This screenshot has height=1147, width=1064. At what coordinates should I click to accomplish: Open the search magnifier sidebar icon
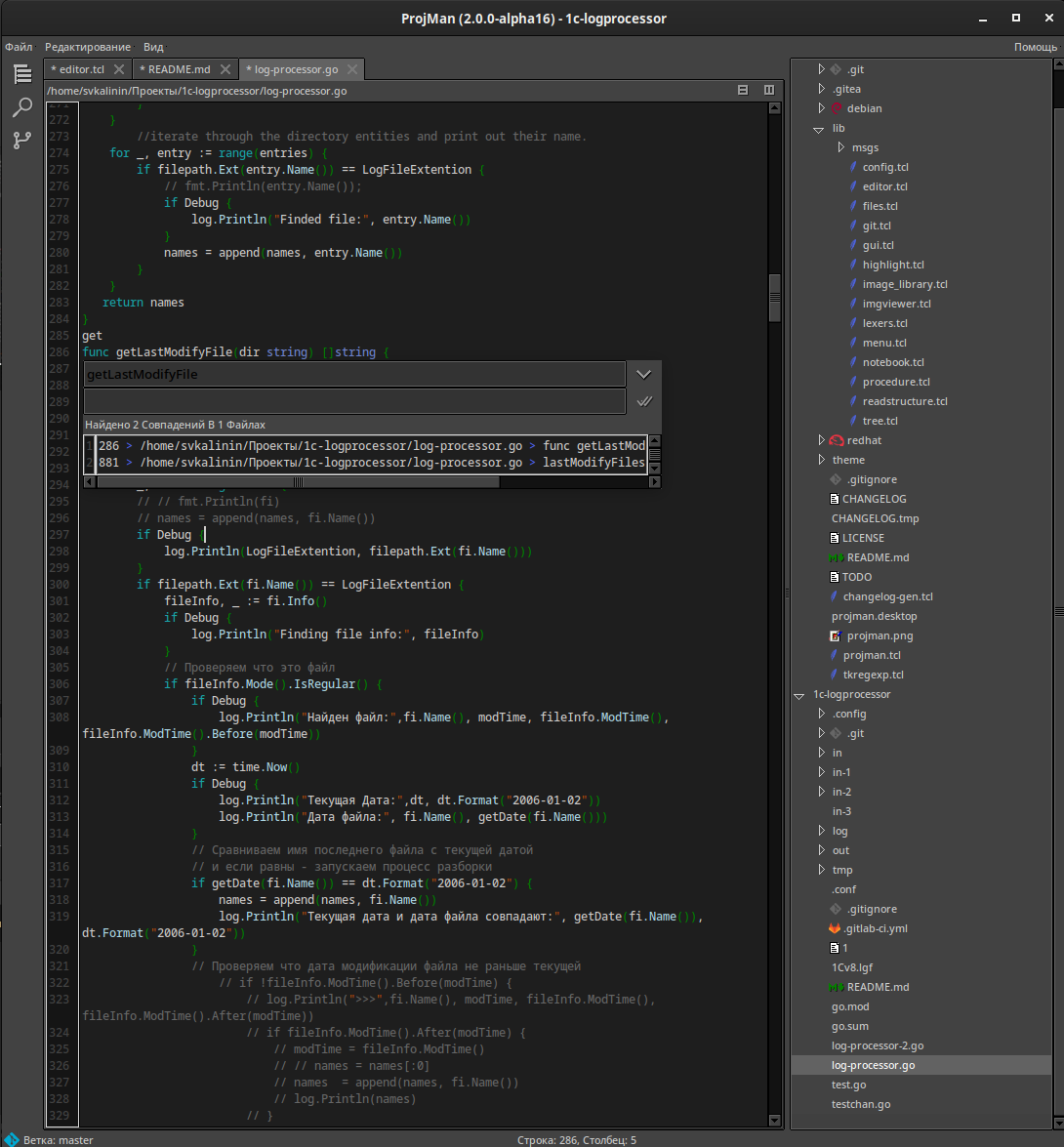(x=22, y=107)
